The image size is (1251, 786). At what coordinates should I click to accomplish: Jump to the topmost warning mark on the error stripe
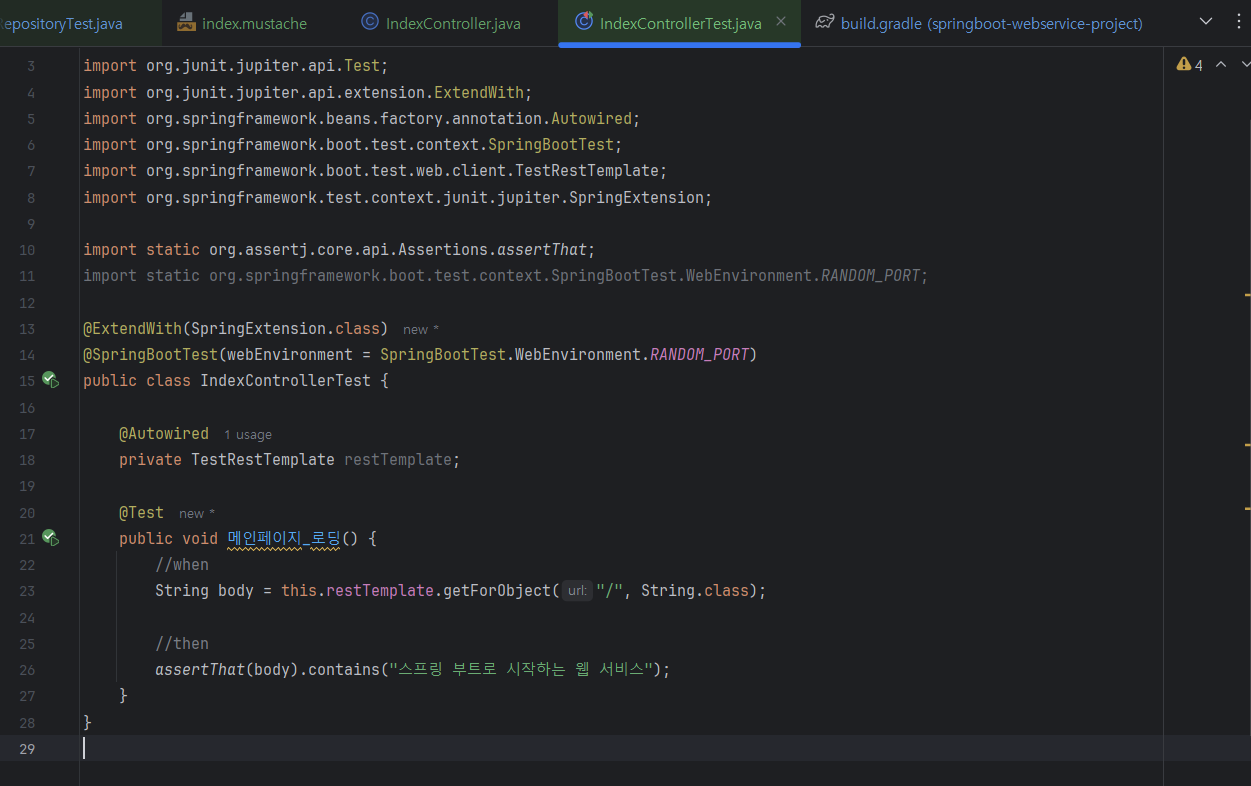1247,295
